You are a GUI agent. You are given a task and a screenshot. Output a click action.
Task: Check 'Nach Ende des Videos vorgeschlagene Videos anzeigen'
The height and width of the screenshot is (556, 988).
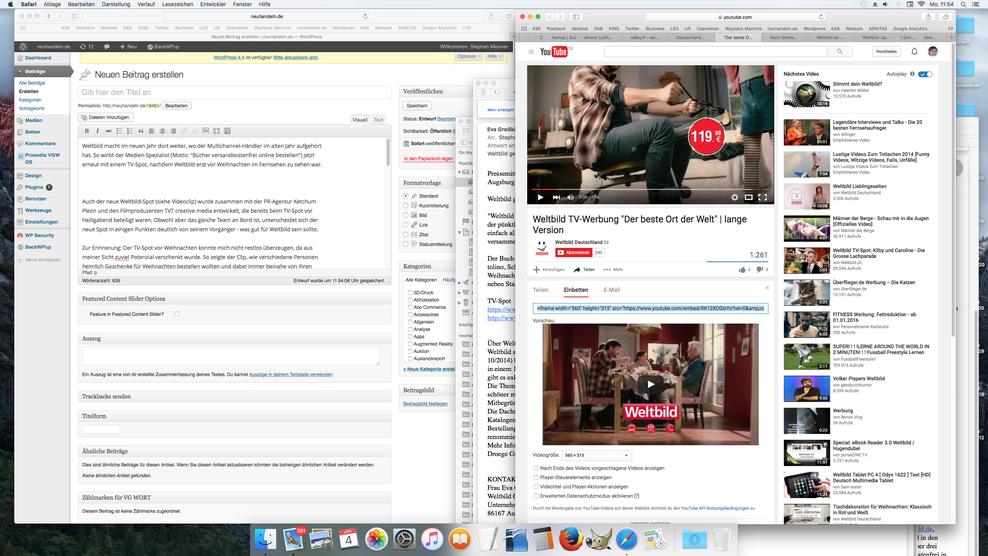(536, 468)
